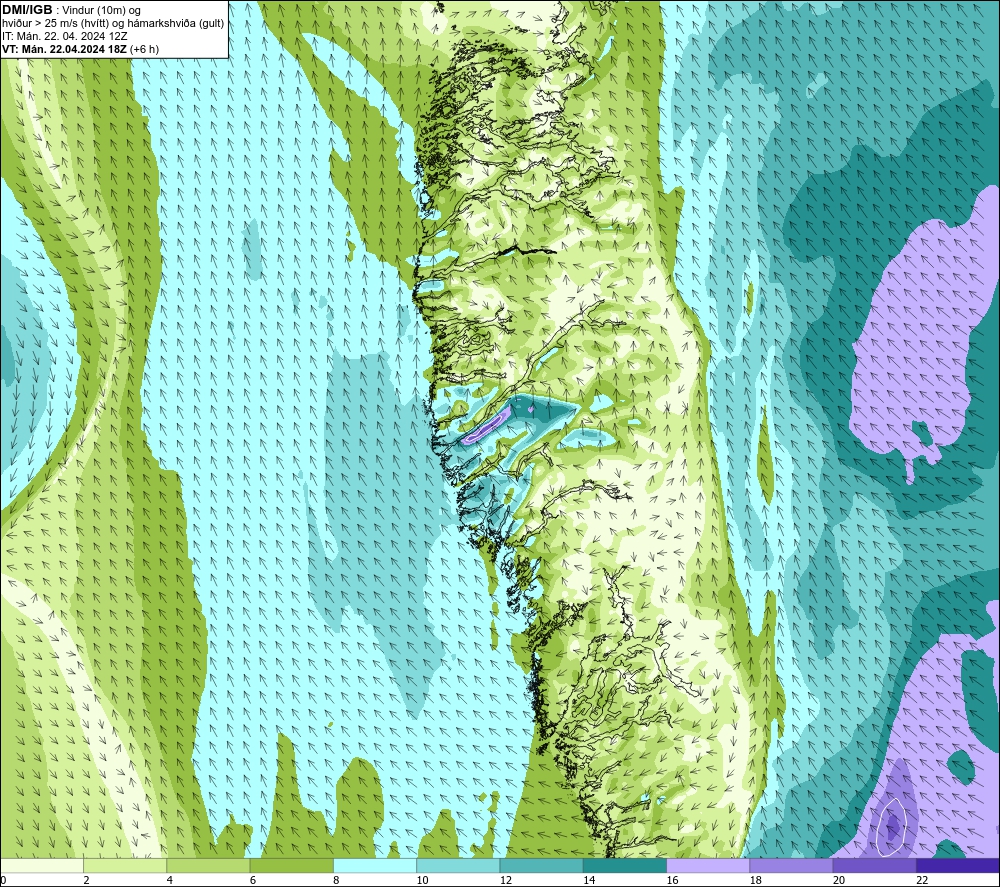Click the "VT: Mán. 22.04.2024 18Z" valid-time line
Viewport: 1000px width, 887px height.
tap(64, 49)
